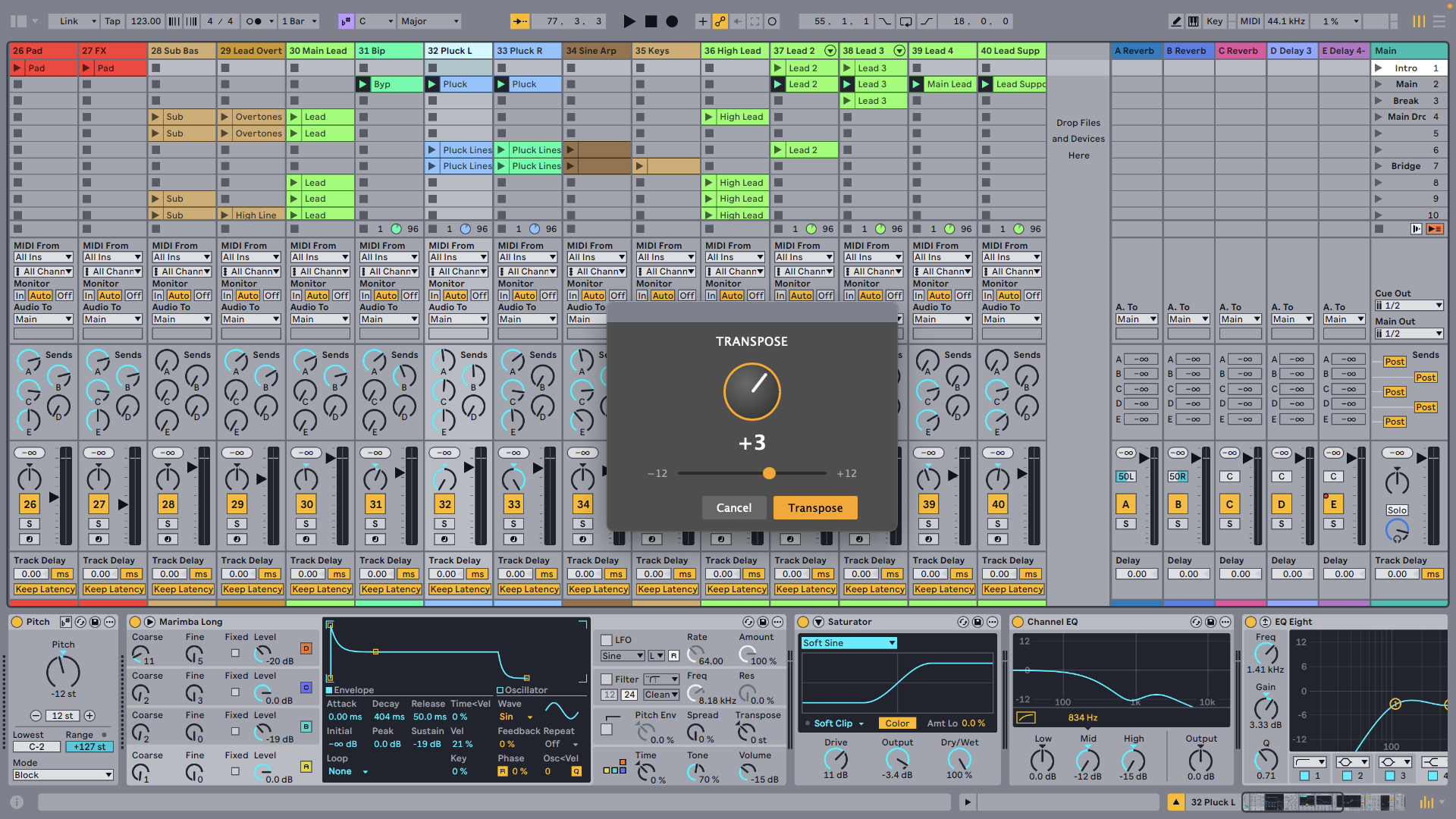Click the Tap tempo button

pyautogui.click(x=112, y=21)
